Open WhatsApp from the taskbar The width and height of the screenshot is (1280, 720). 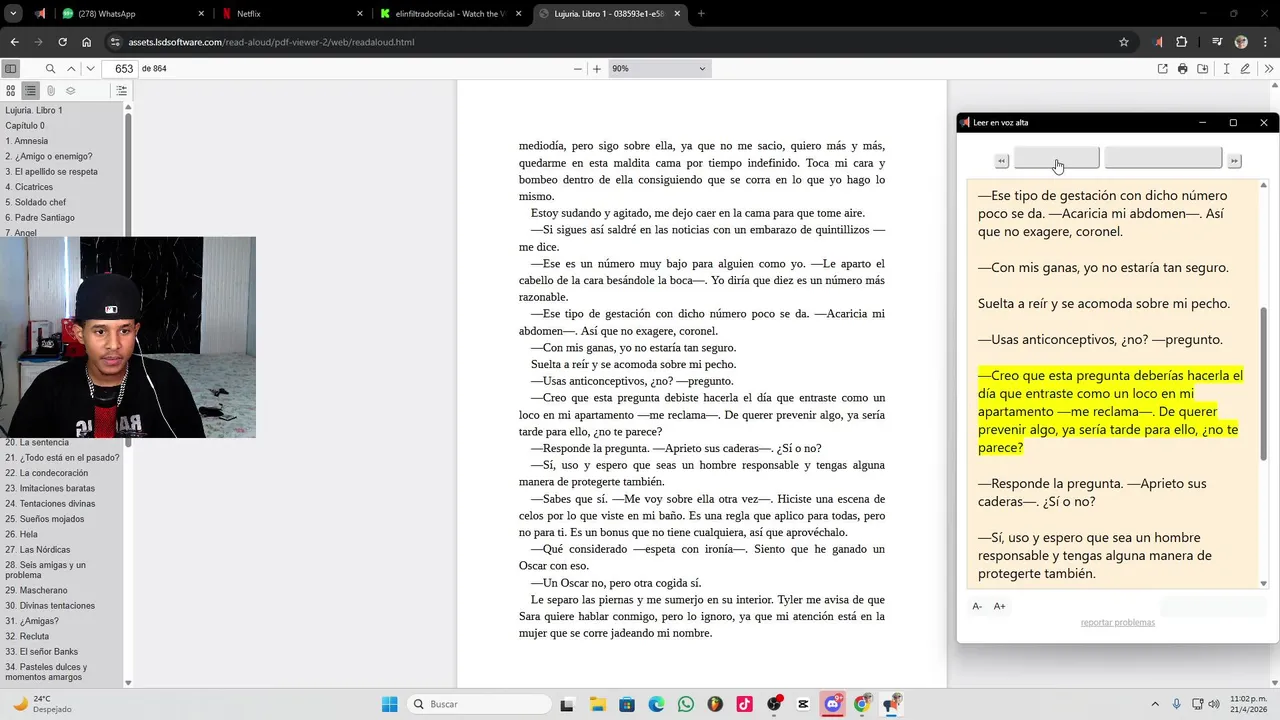coord(685,704)
